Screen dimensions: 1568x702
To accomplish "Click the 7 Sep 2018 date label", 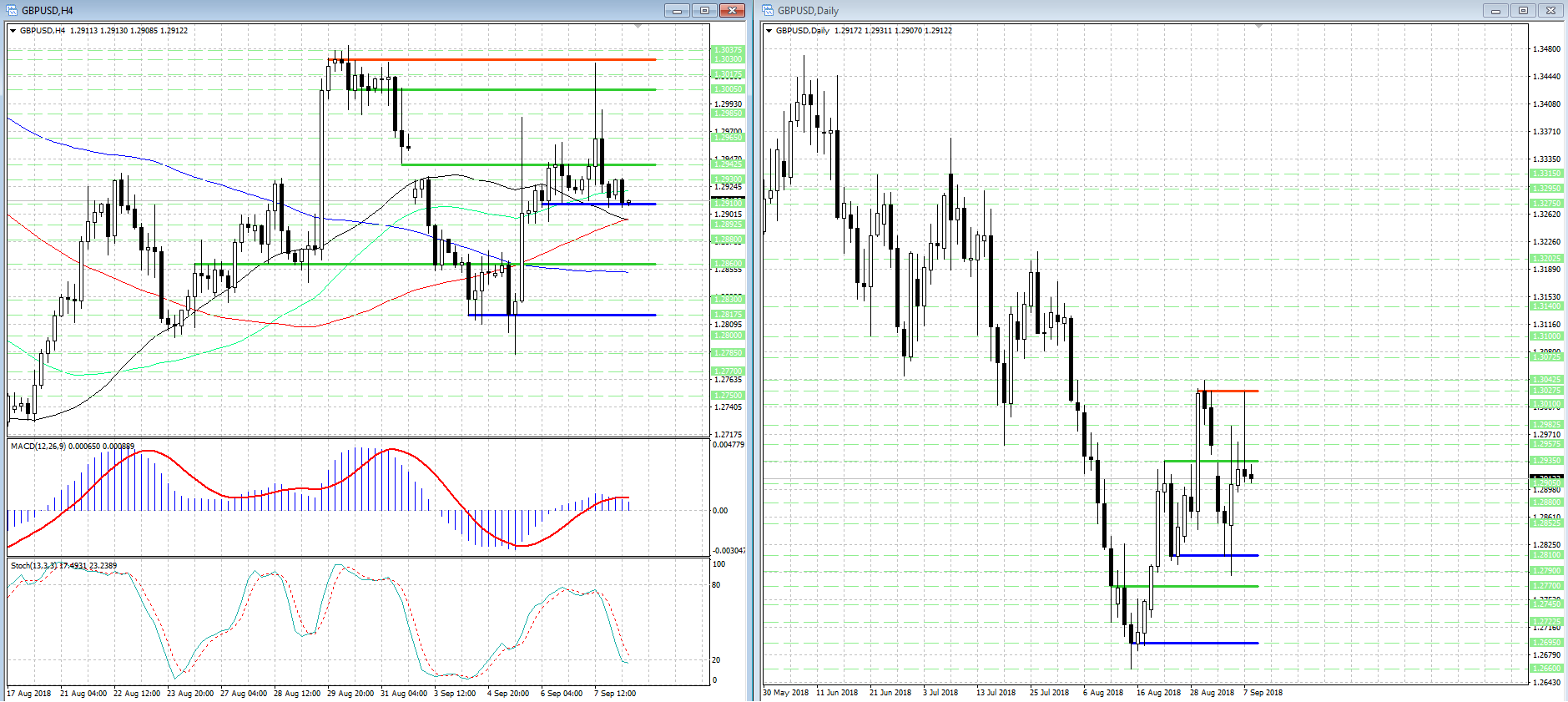I will 1263,693.
